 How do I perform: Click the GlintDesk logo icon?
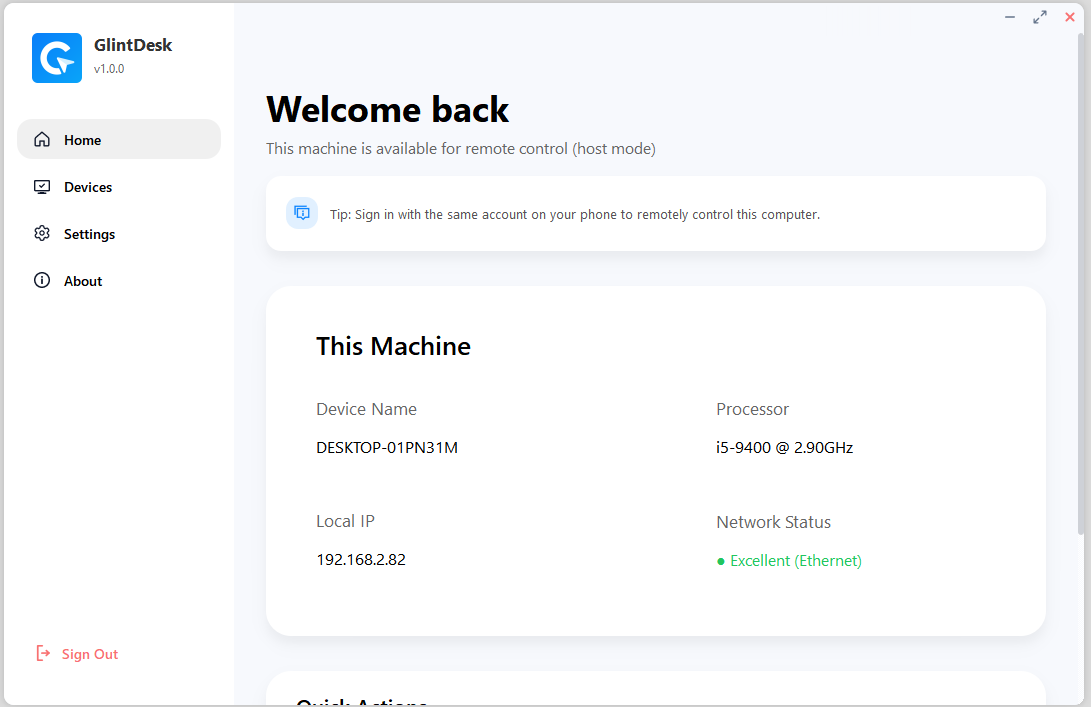[x=56, y=58]
